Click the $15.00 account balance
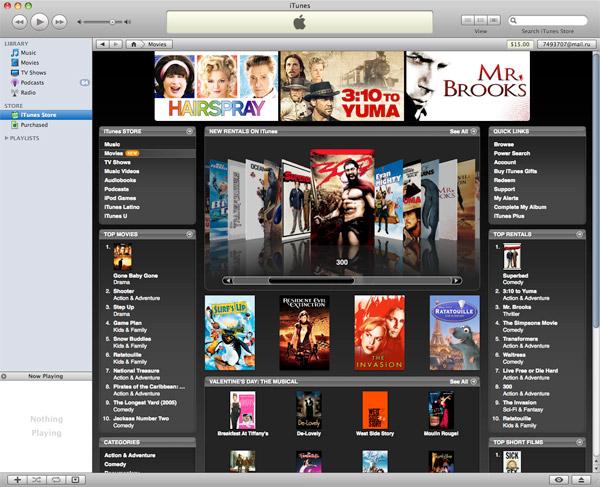Screen dimensions: 600x487 coord(520,44)
